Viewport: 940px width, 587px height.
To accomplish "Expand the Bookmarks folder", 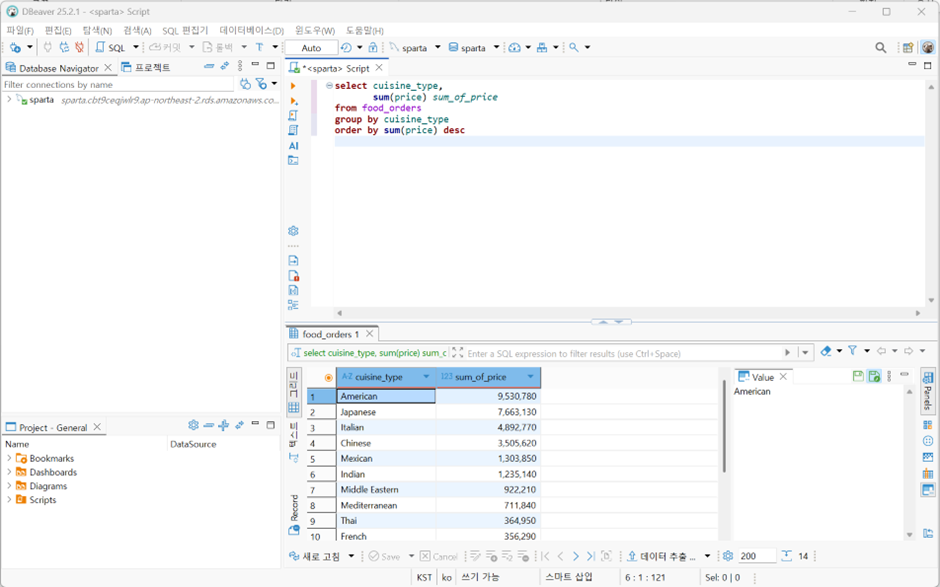I will tap(9, 458).
